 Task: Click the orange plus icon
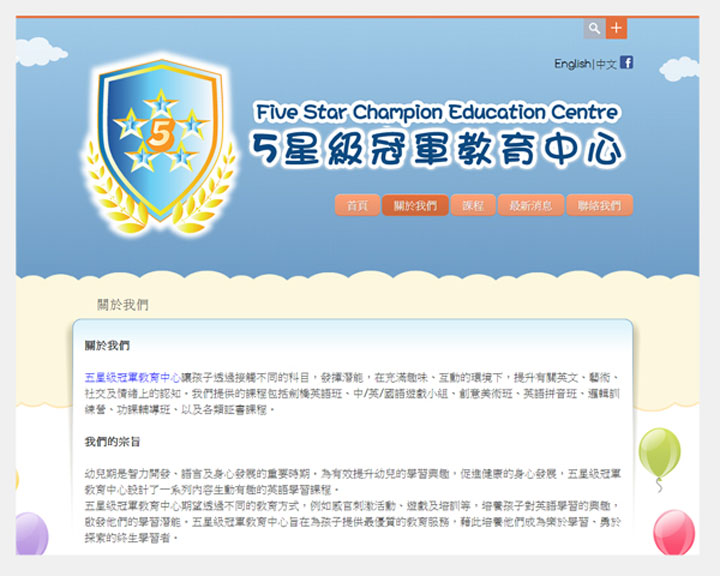point(616,28)
